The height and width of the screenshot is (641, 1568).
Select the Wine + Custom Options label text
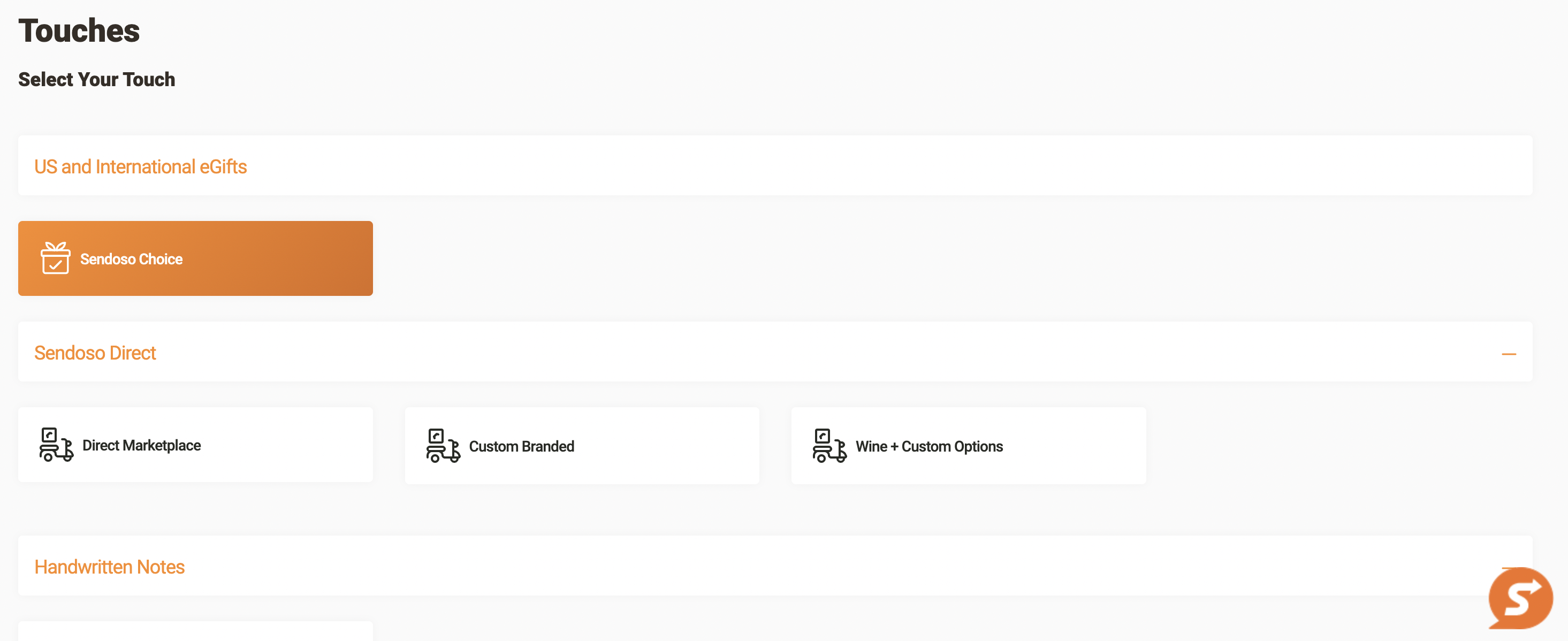[929, 446]
